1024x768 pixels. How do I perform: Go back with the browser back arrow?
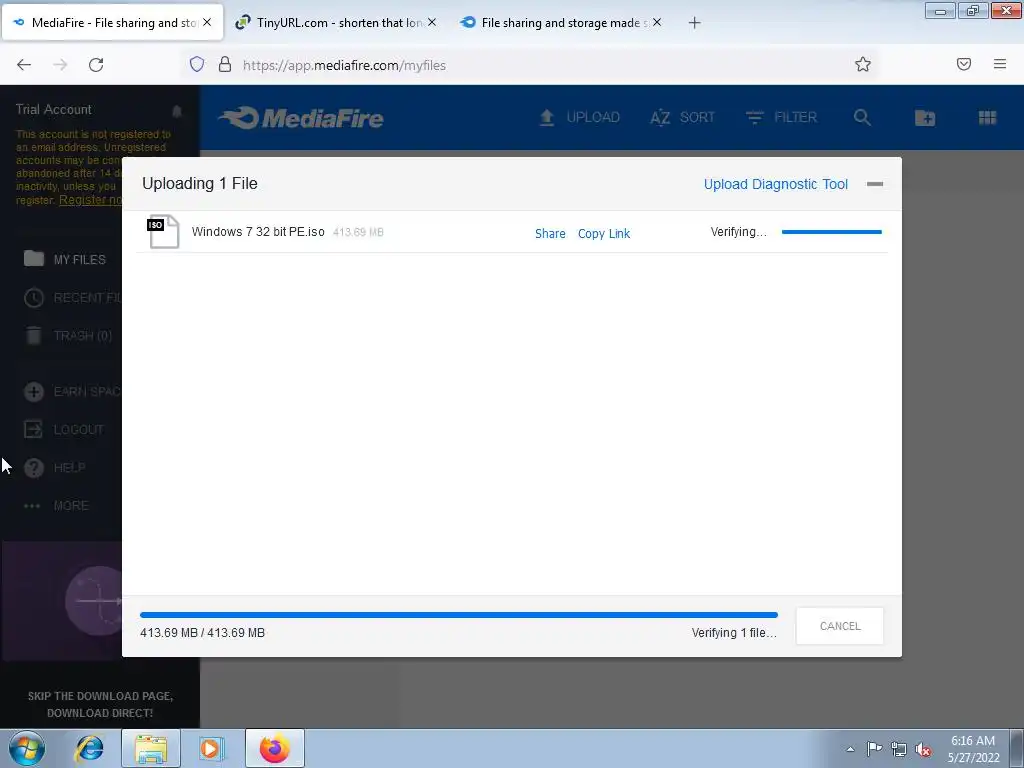point(24,65)
